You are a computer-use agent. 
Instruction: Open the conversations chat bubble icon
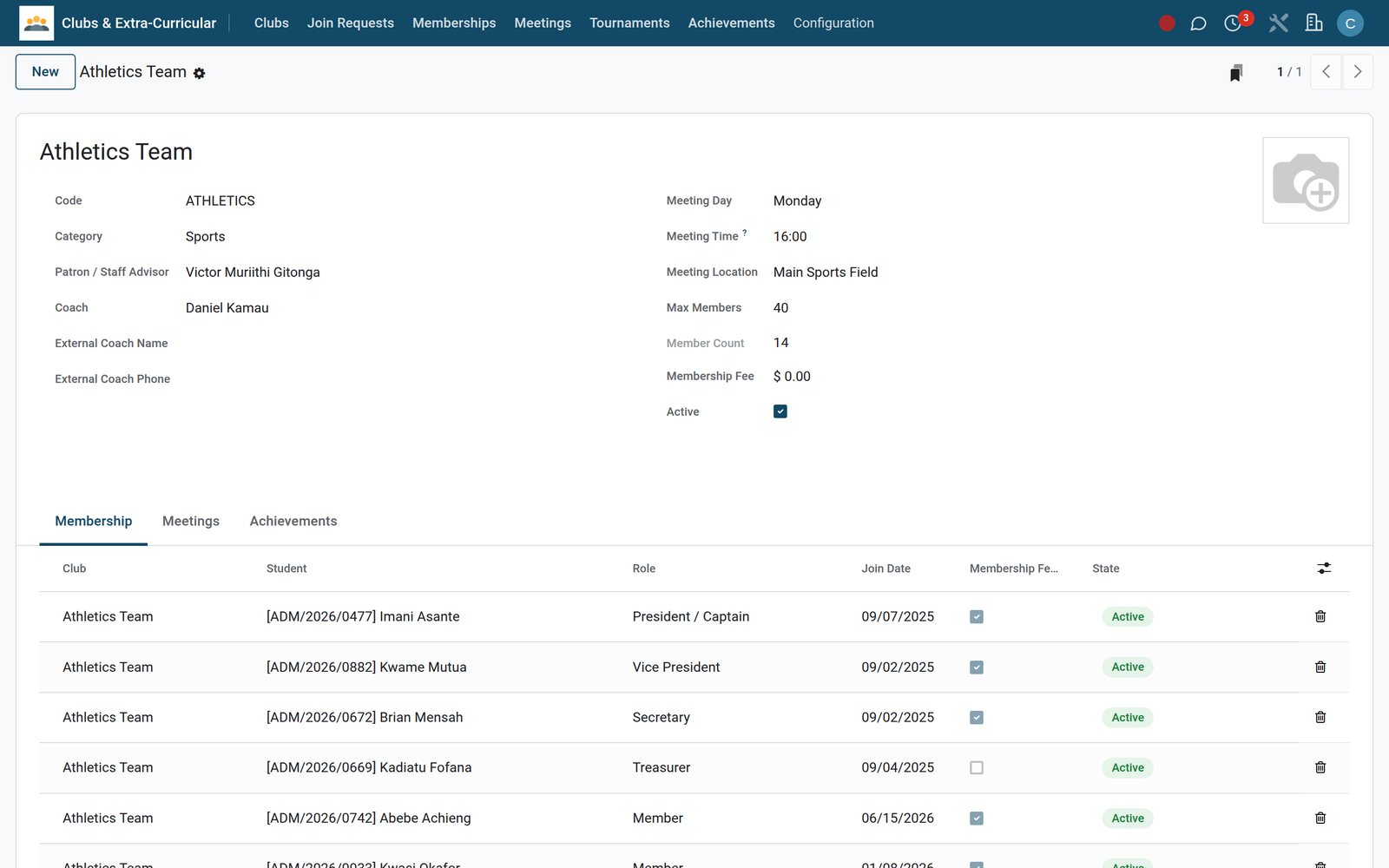[x=1198, y=23]
